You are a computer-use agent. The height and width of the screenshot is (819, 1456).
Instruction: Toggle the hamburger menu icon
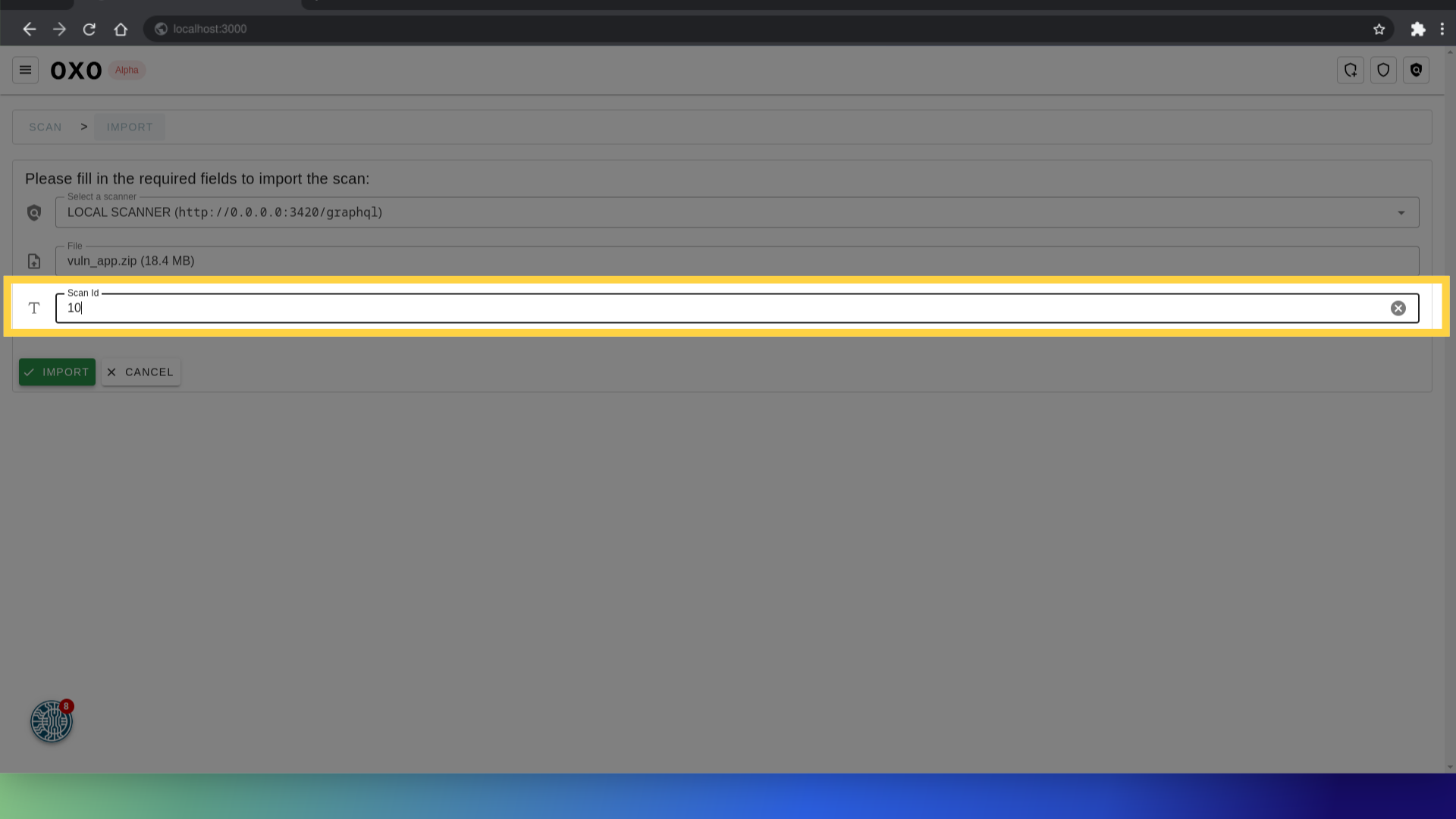(x=25, y=70)
